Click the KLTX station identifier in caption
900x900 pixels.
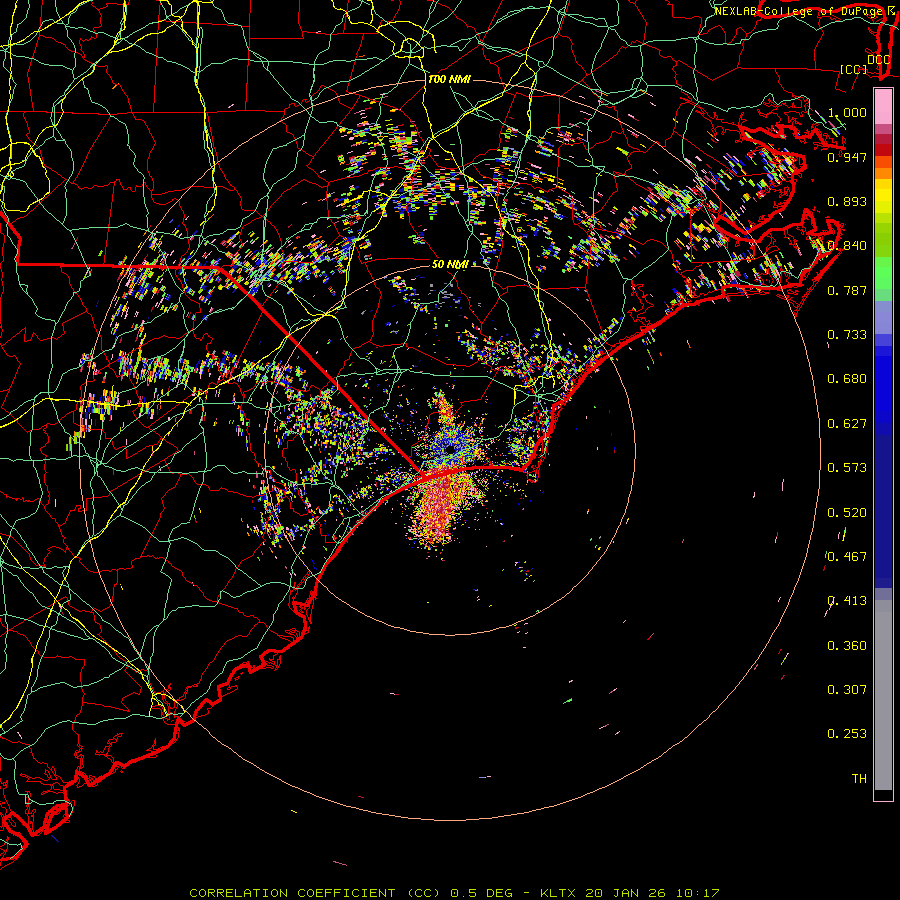pyautogui.click(x=557, y=893)
